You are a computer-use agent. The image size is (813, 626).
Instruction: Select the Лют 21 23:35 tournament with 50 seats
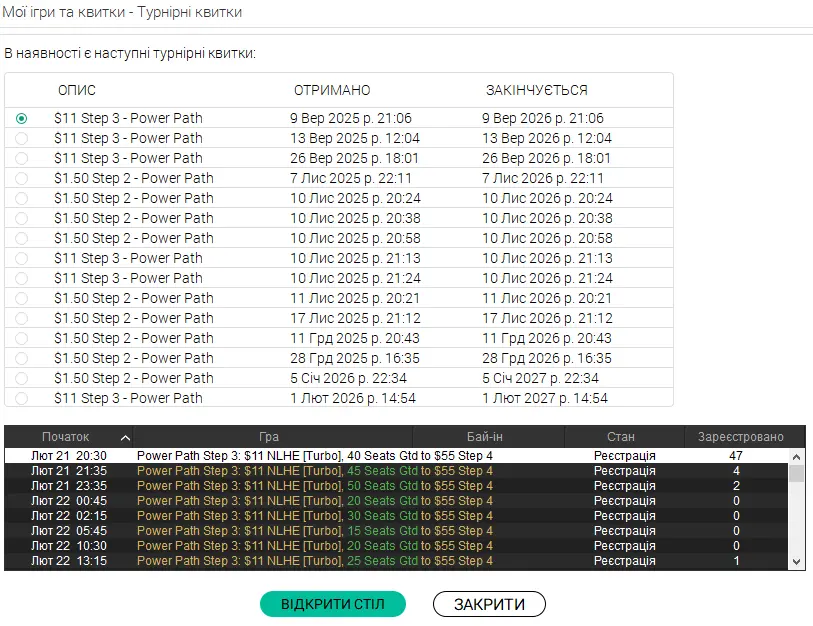314,486
